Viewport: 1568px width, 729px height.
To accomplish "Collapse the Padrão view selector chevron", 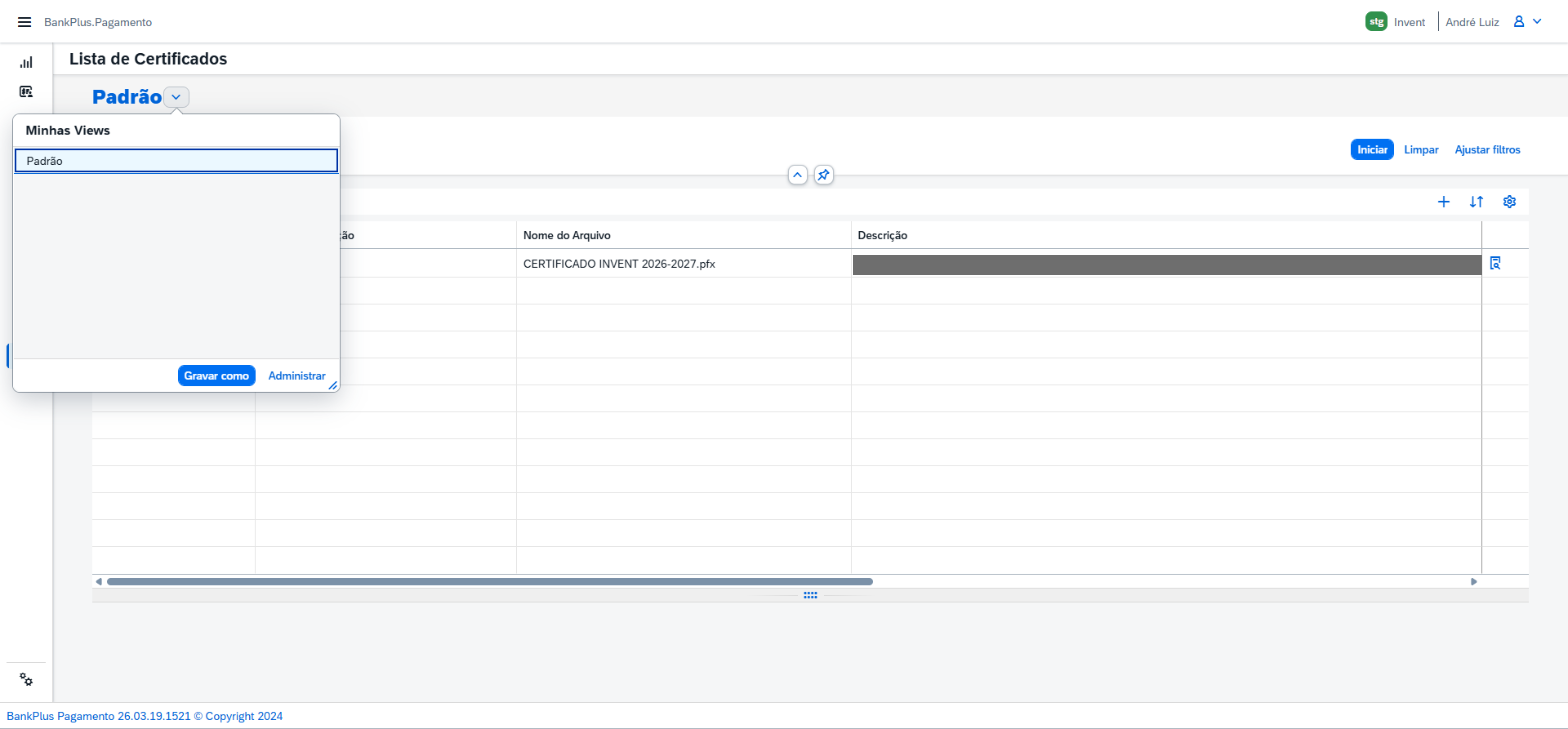I will (176, 97).
